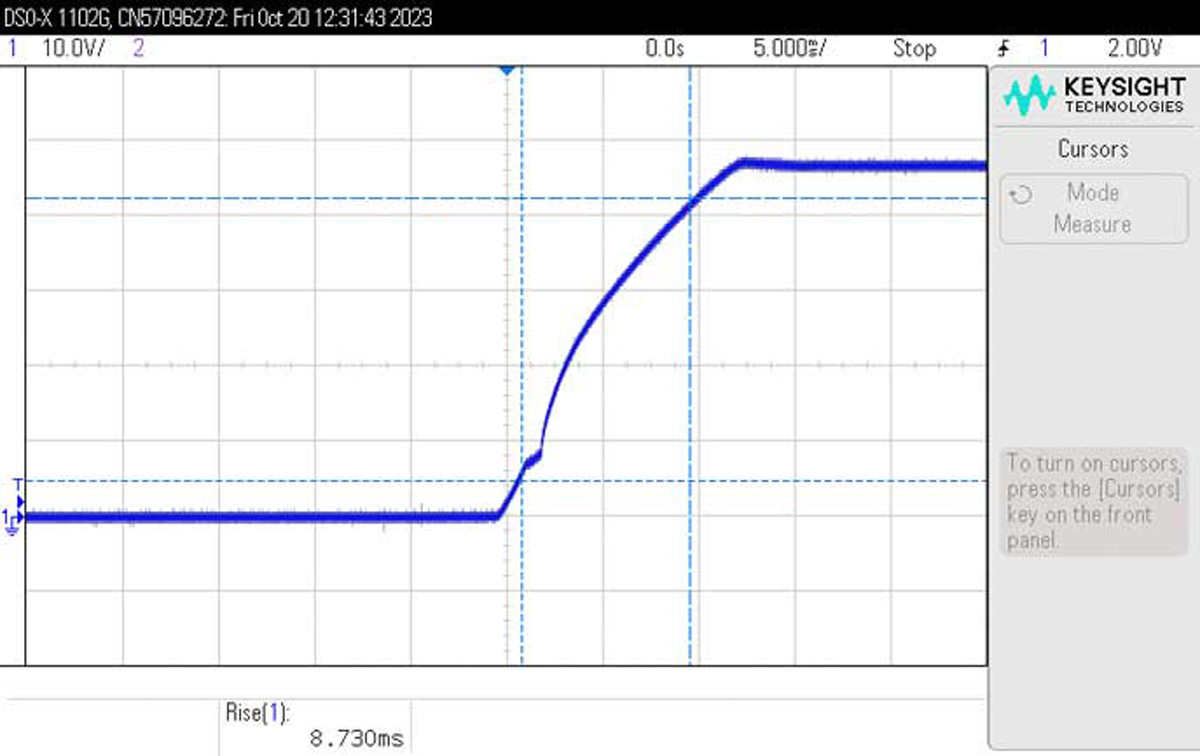Click the cursor help text box
This screenshot has width=1200, height=756.
(1093, 502)
